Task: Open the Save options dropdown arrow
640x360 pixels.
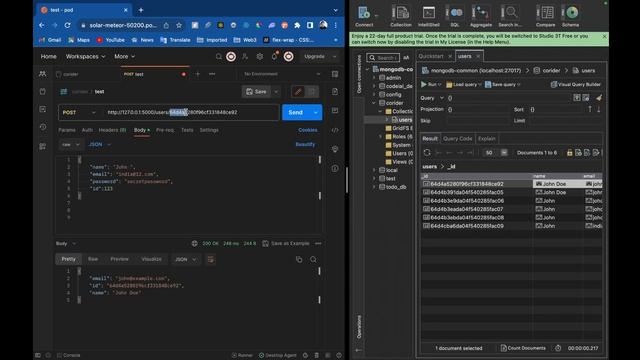Action: [276, 91]
